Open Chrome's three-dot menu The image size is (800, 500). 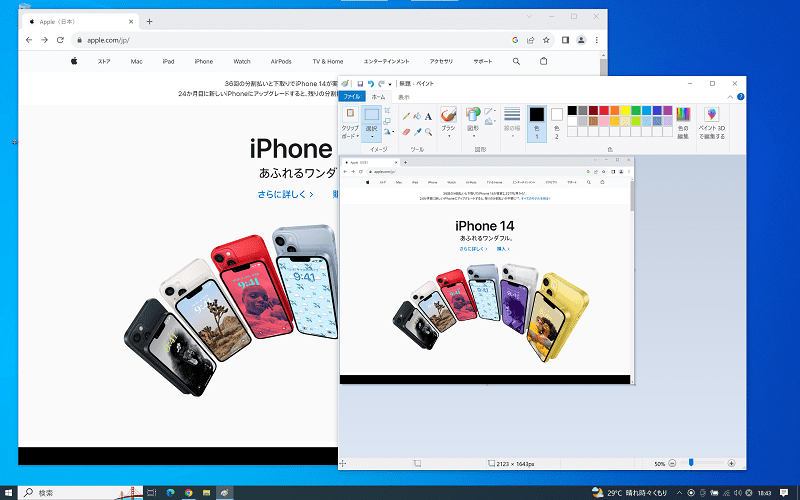(596, 40)
